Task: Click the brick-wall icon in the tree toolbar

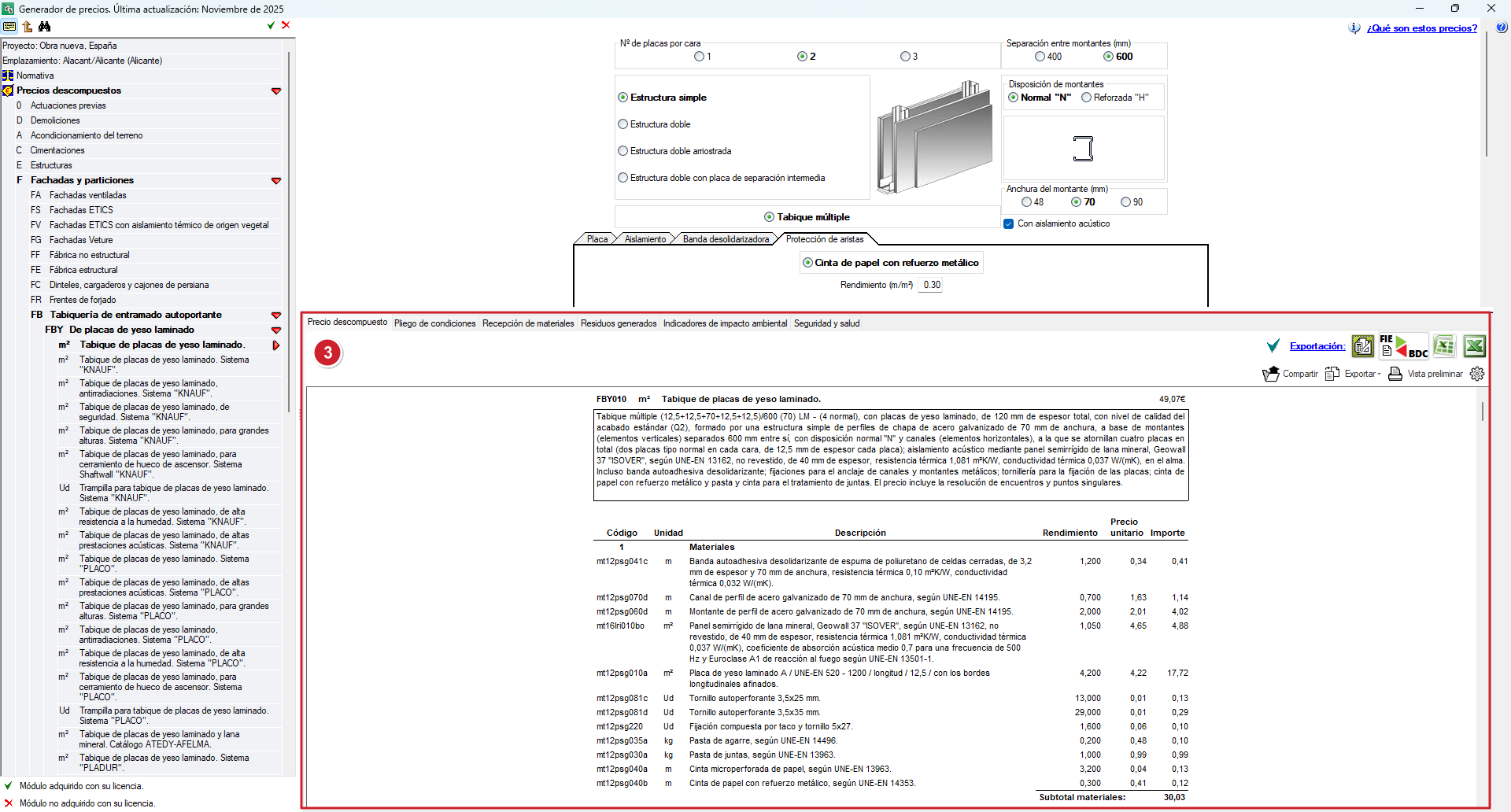Action: point(9,26)
